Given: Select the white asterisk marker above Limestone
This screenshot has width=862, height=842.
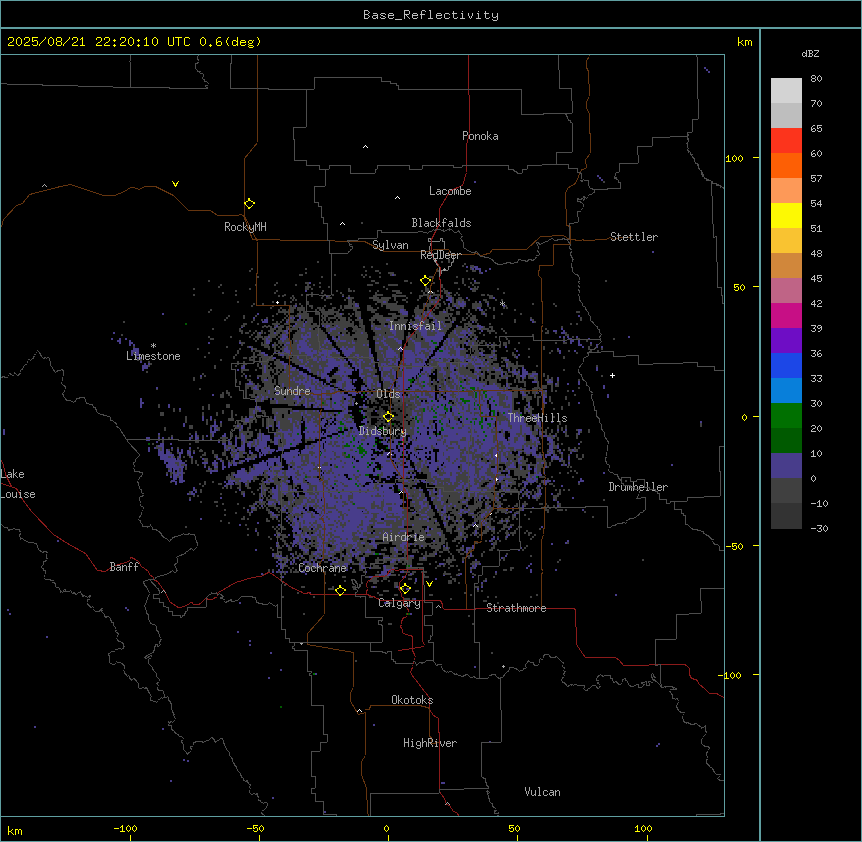Looking at the screenshot, I should click(x=153, y=346).
